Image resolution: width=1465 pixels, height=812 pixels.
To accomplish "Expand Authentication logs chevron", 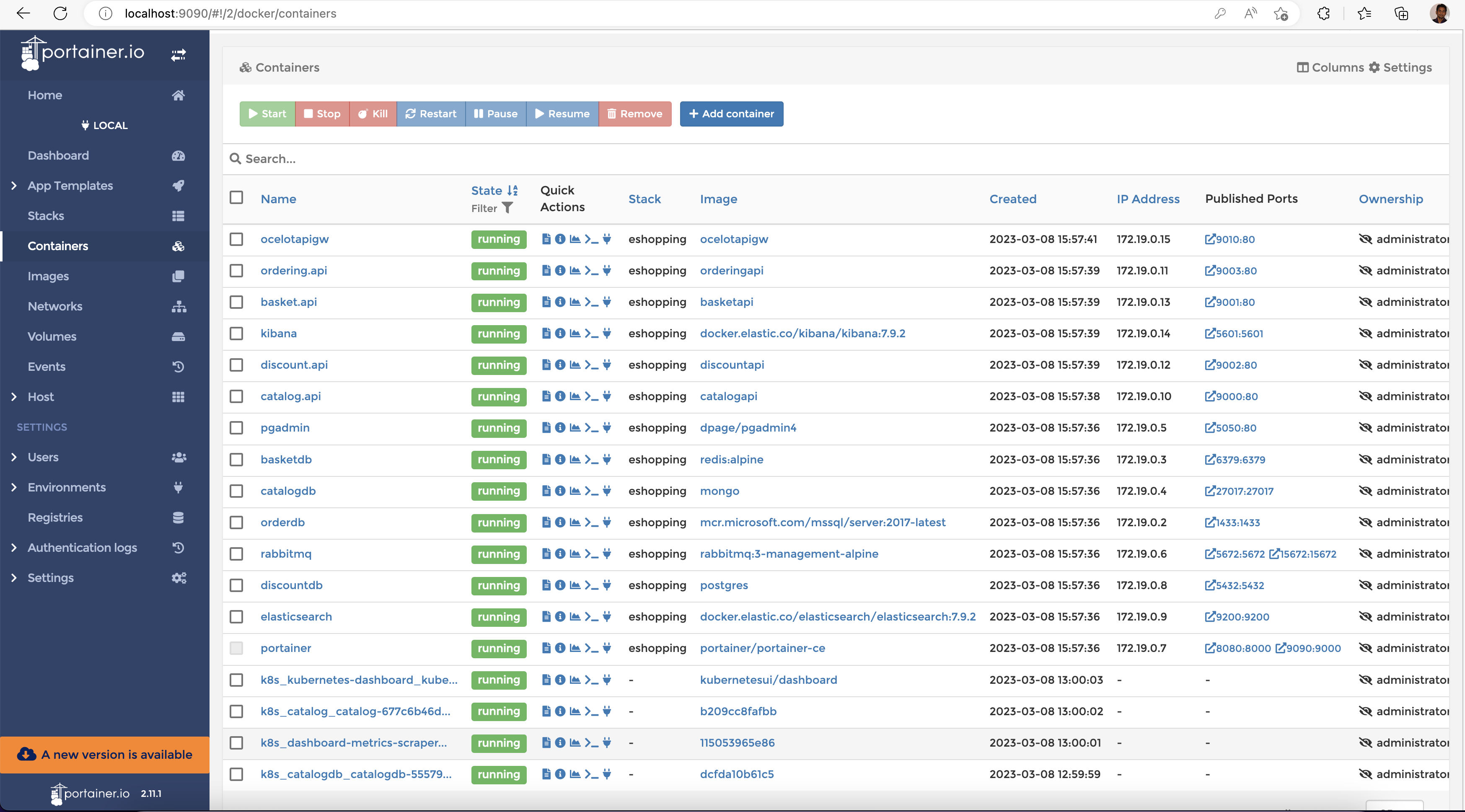I will (x=14, y=547).
